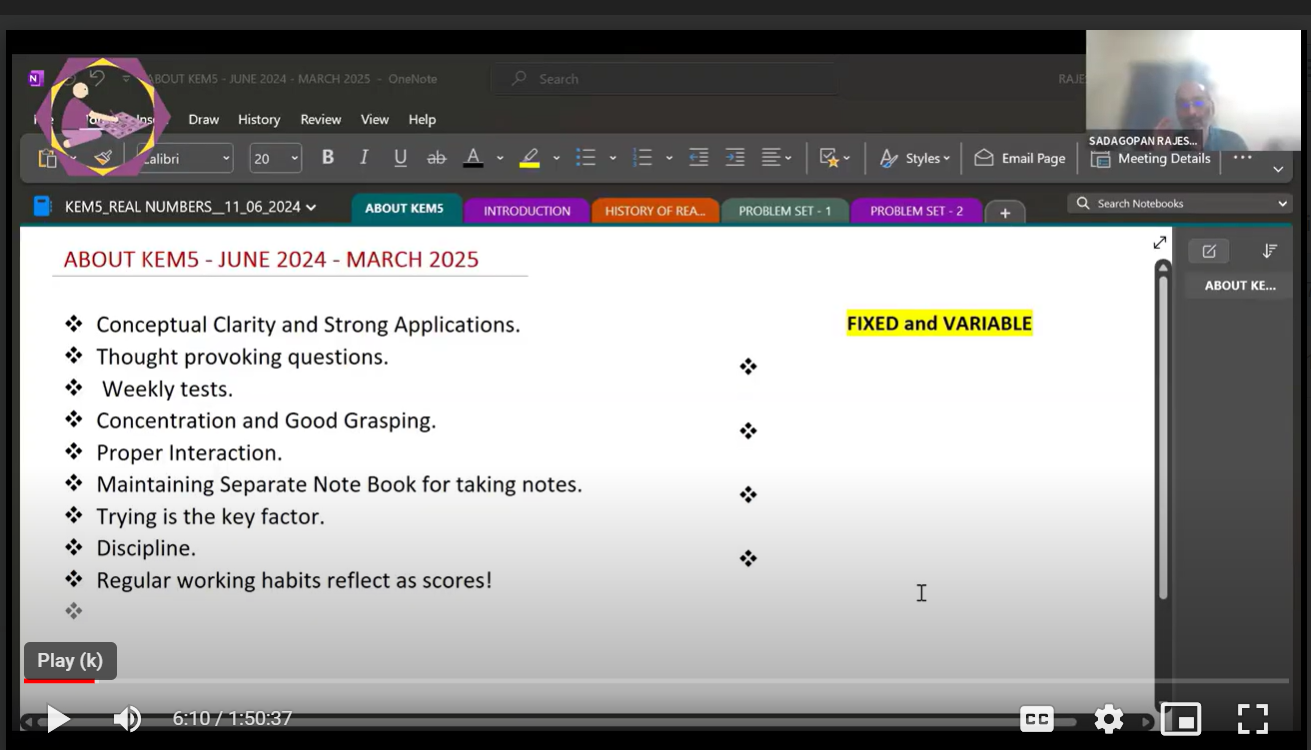Viewport: 1311px width, 750px height.
Task: Apply Italic formatting button
Action: coord(364,158)
